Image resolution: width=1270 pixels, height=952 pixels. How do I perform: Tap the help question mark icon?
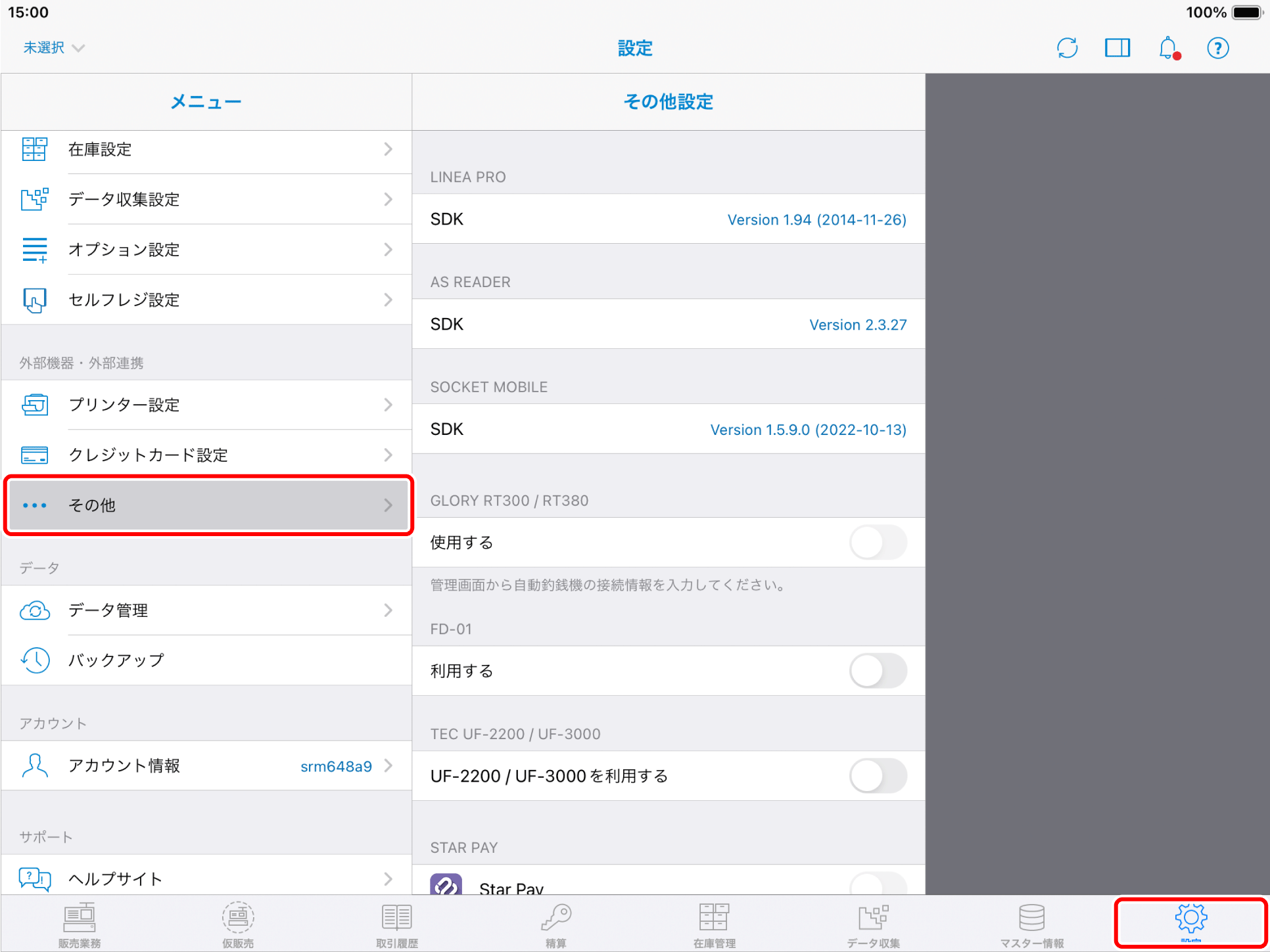pyautogui.click(x=1218, y=47)
